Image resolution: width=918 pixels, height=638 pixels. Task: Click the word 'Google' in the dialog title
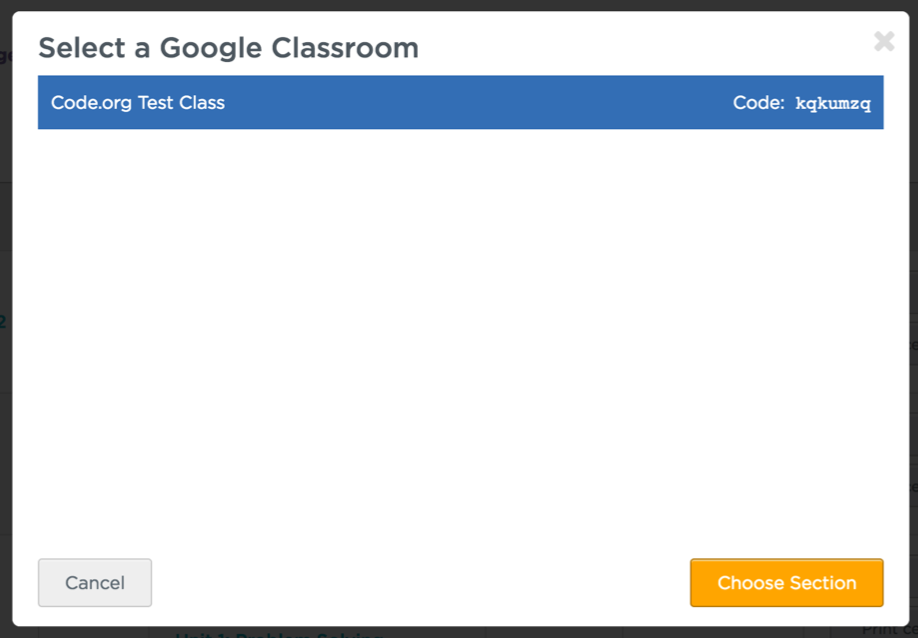[209, 47]
